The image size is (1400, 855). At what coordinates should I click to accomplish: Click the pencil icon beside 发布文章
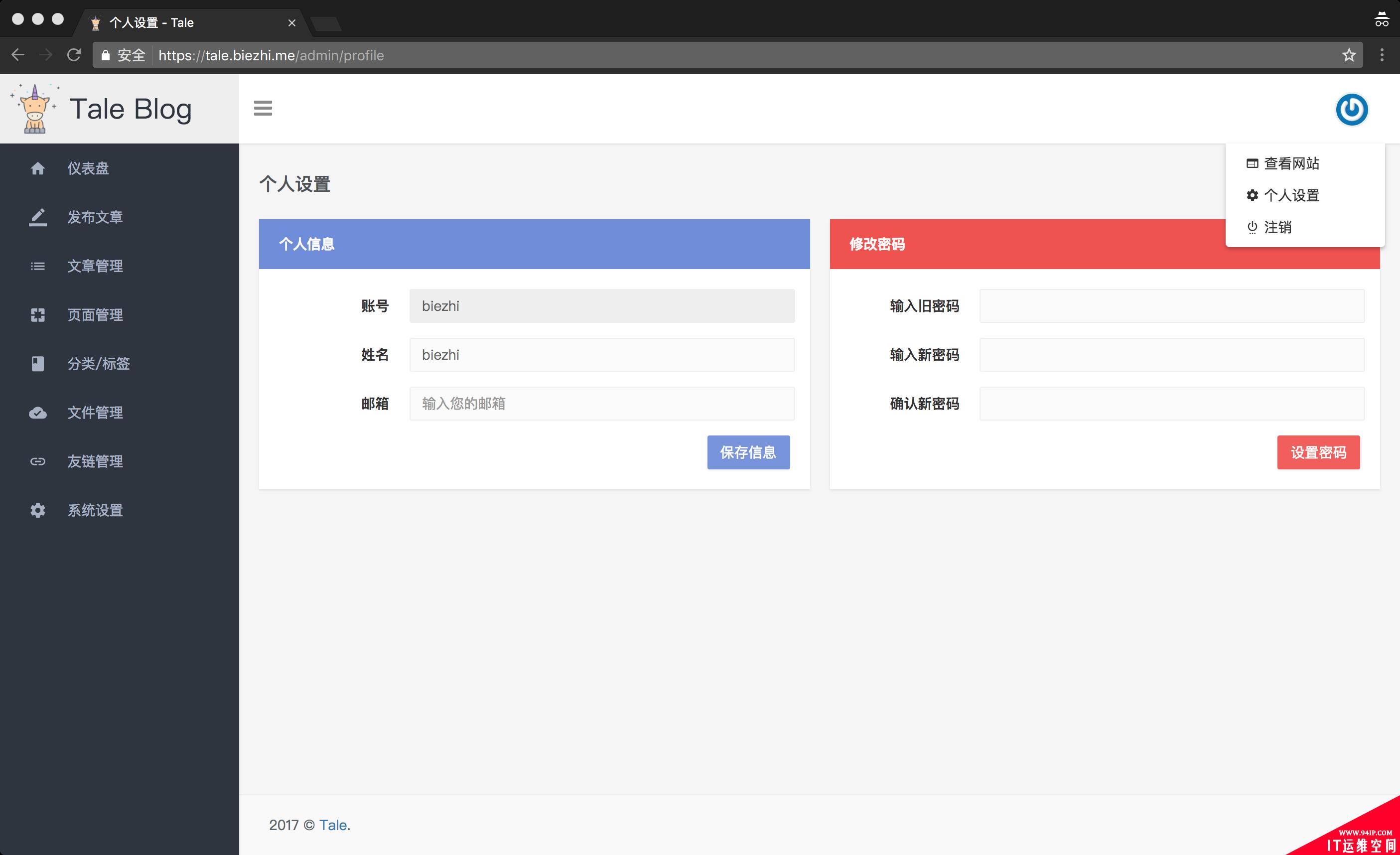(37, 217)
